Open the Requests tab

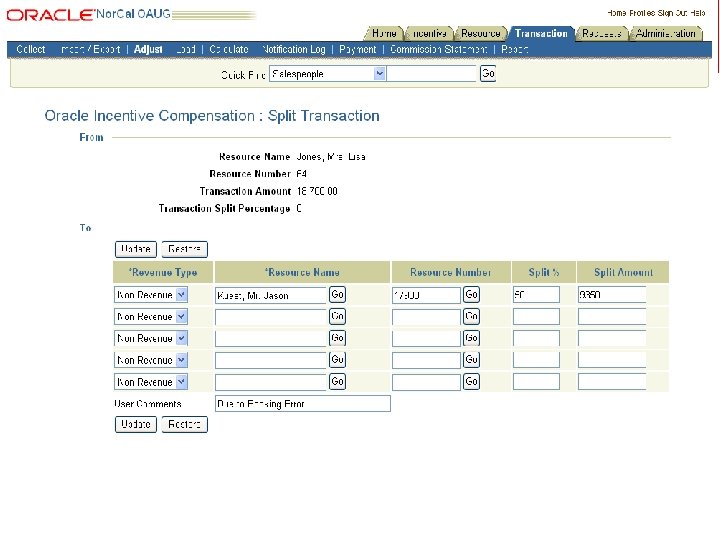[601, 34]
